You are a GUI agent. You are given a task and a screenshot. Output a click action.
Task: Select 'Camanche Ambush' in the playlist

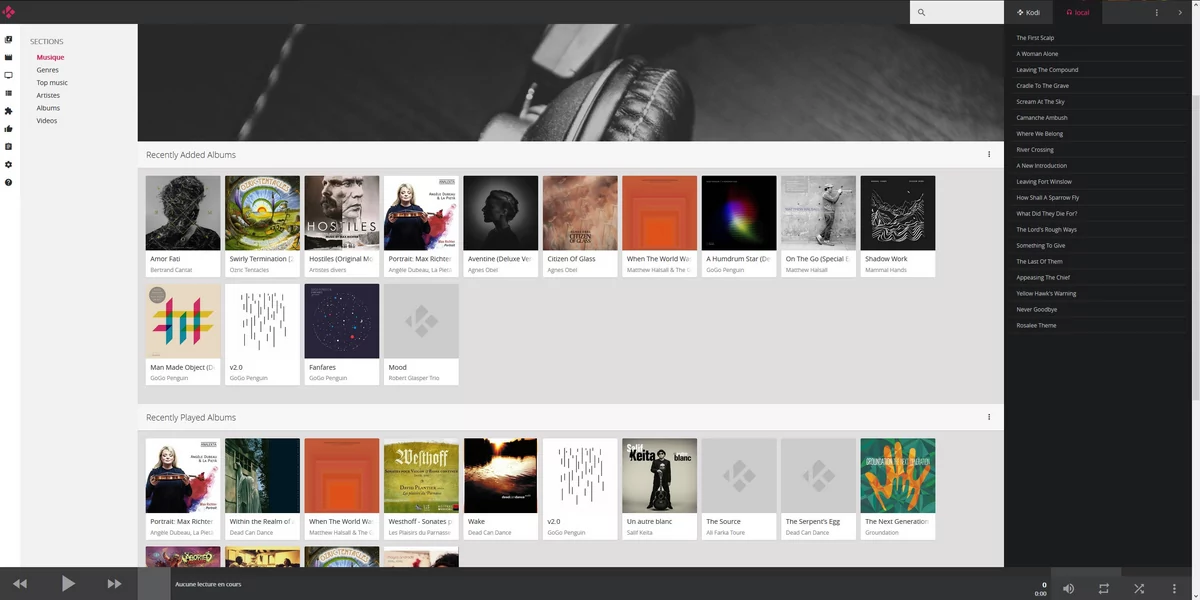coord(1098,118)
